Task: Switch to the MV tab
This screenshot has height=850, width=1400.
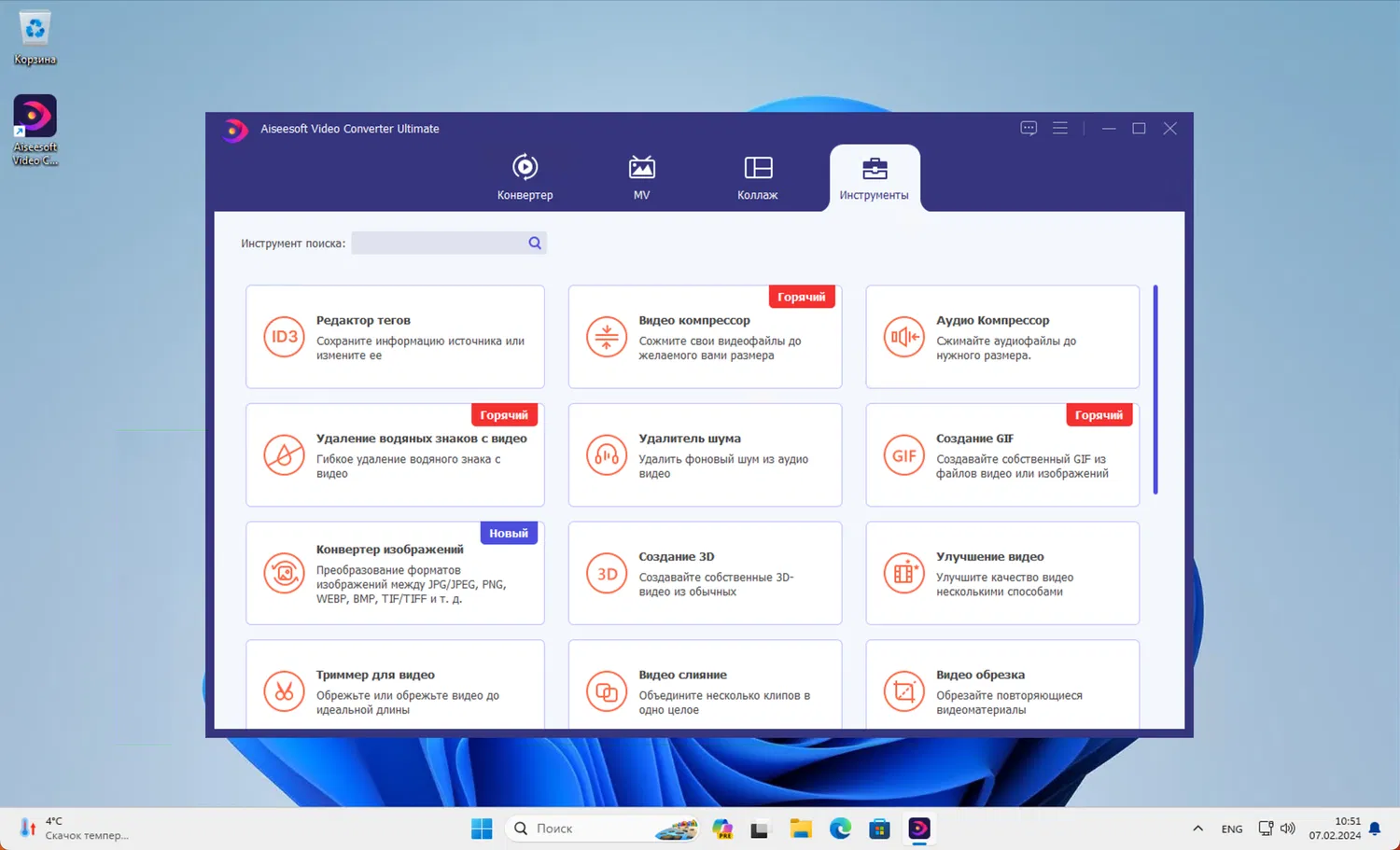Action: coord(641,177)
